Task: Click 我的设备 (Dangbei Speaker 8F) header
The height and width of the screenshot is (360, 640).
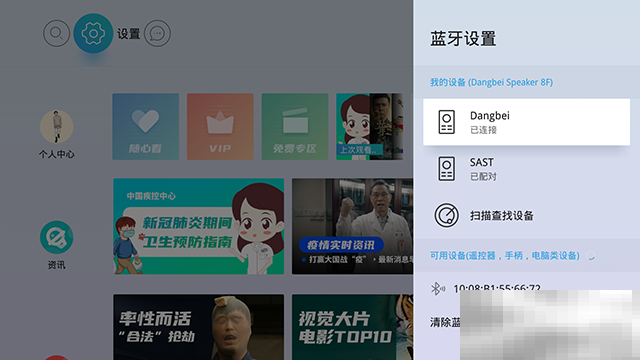Action: pyautogui.click(x=491, y=82)
